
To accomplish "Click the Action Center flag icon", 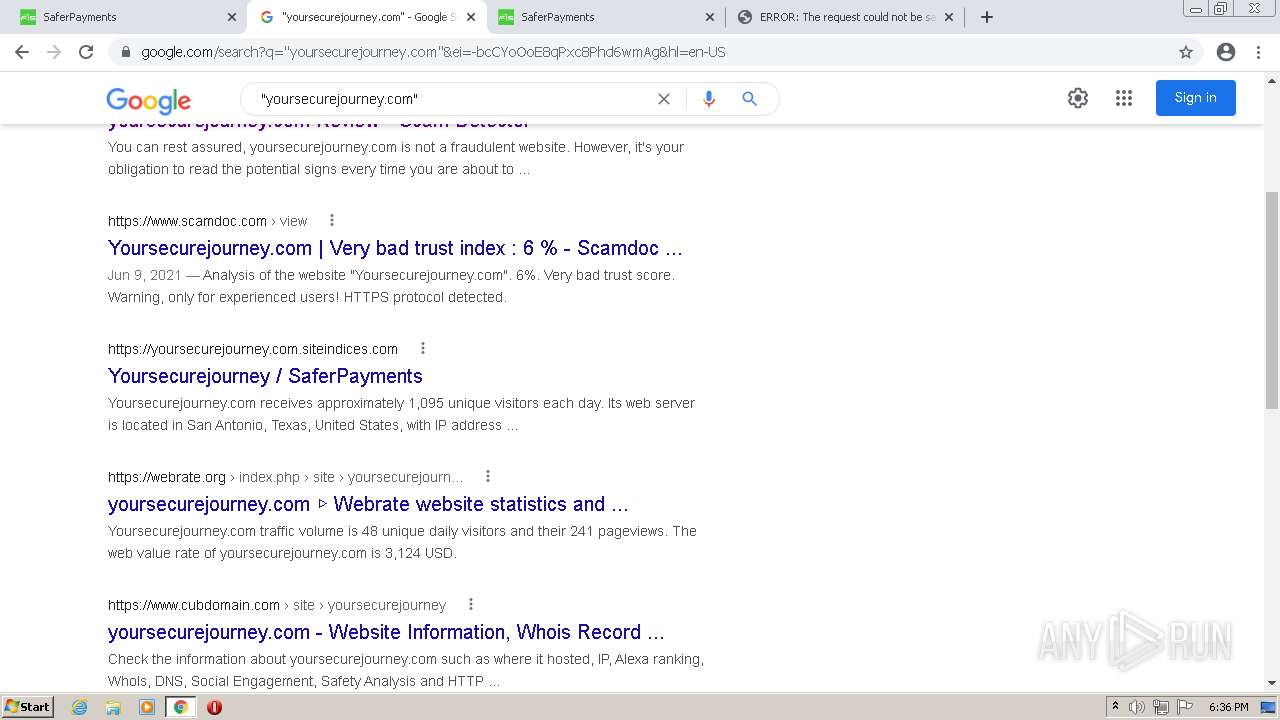I will 1185,707.
